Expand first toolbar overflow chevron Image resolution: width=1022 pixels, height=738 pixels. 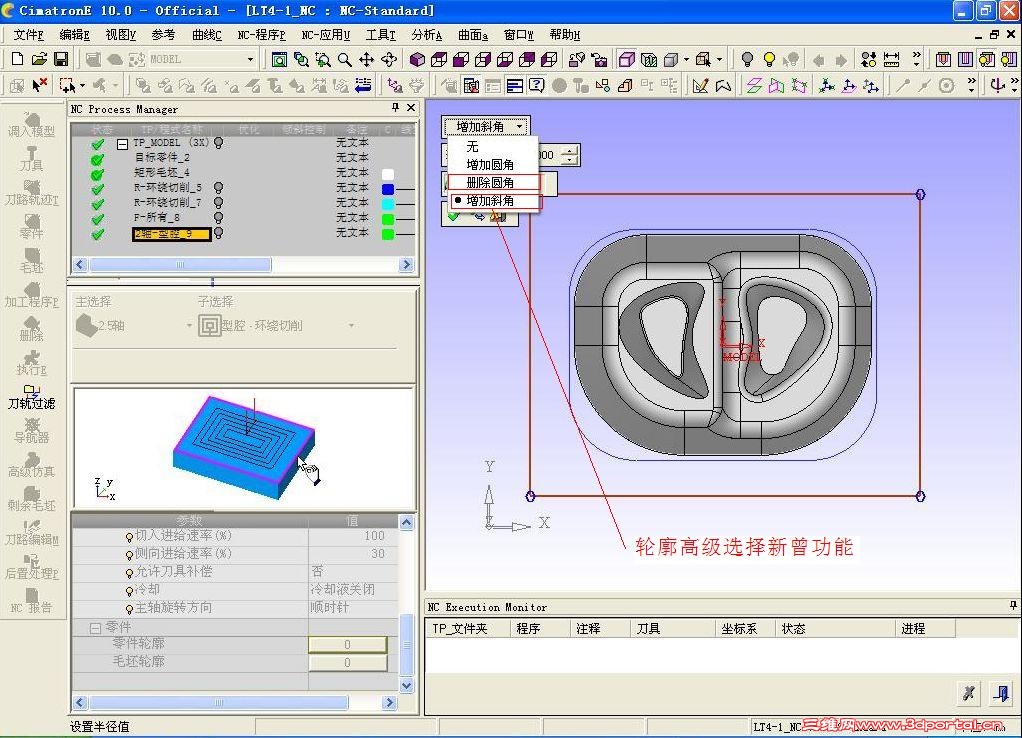click(917, 59)
